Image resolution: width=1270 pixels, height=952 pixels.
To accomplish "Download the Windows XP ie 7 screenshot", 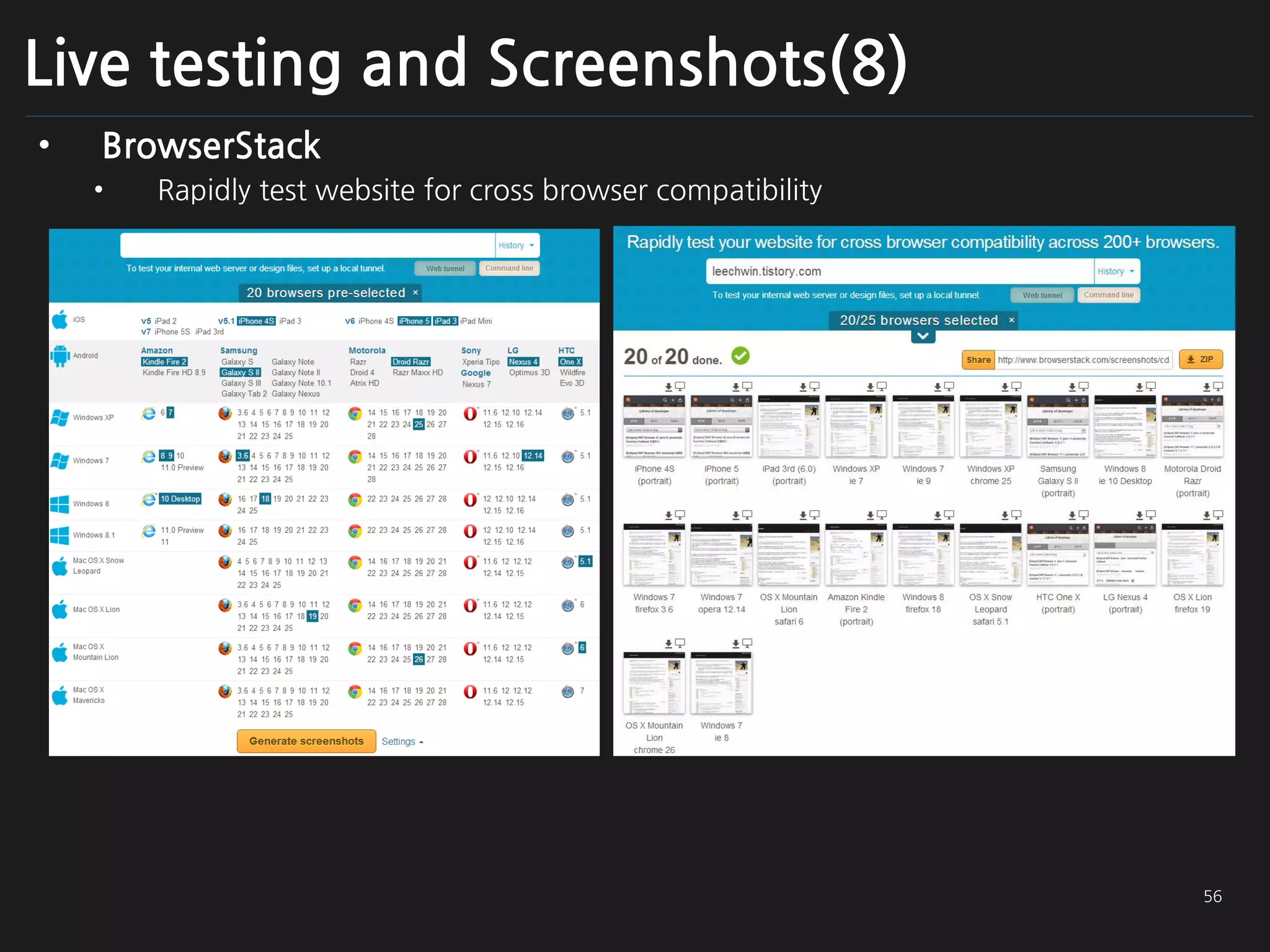I will click(x=870, y=387).
